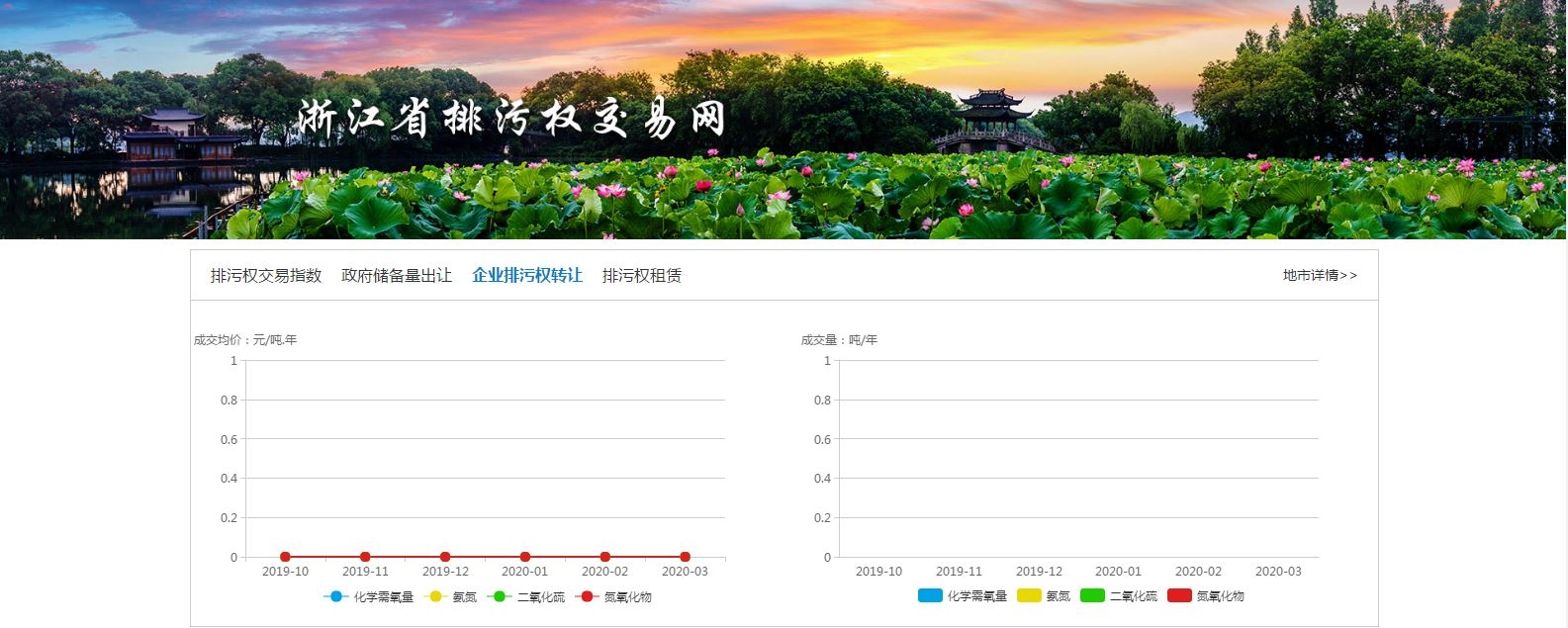Open the 排污权租赁 tab
Viewport: 1568px width, 628px height.
coord(642,276)
